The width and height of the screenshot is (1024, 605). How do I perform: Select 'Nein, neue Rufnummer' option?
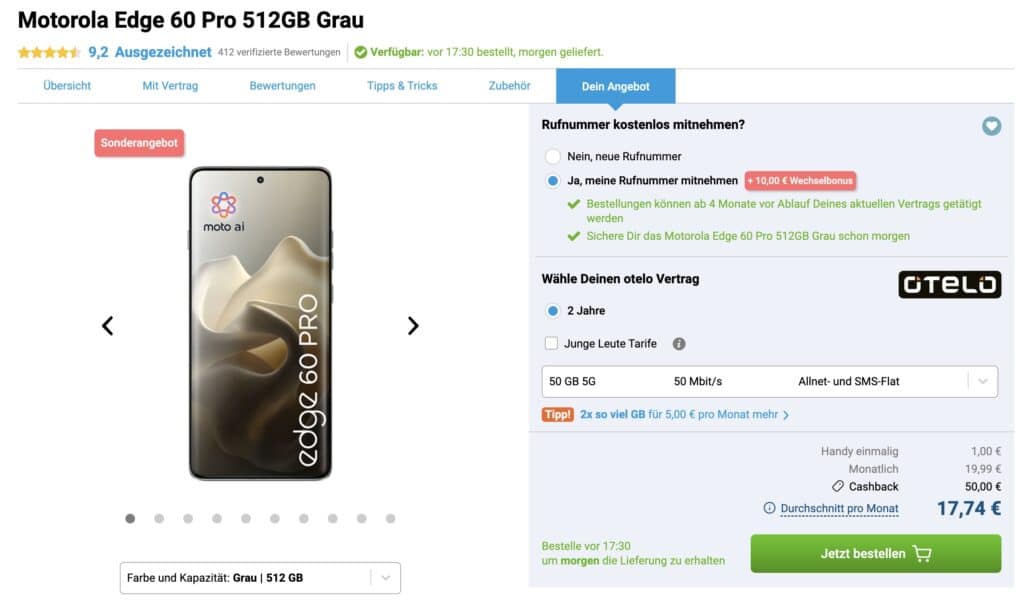pyautogui.click(x=553, y=157)
